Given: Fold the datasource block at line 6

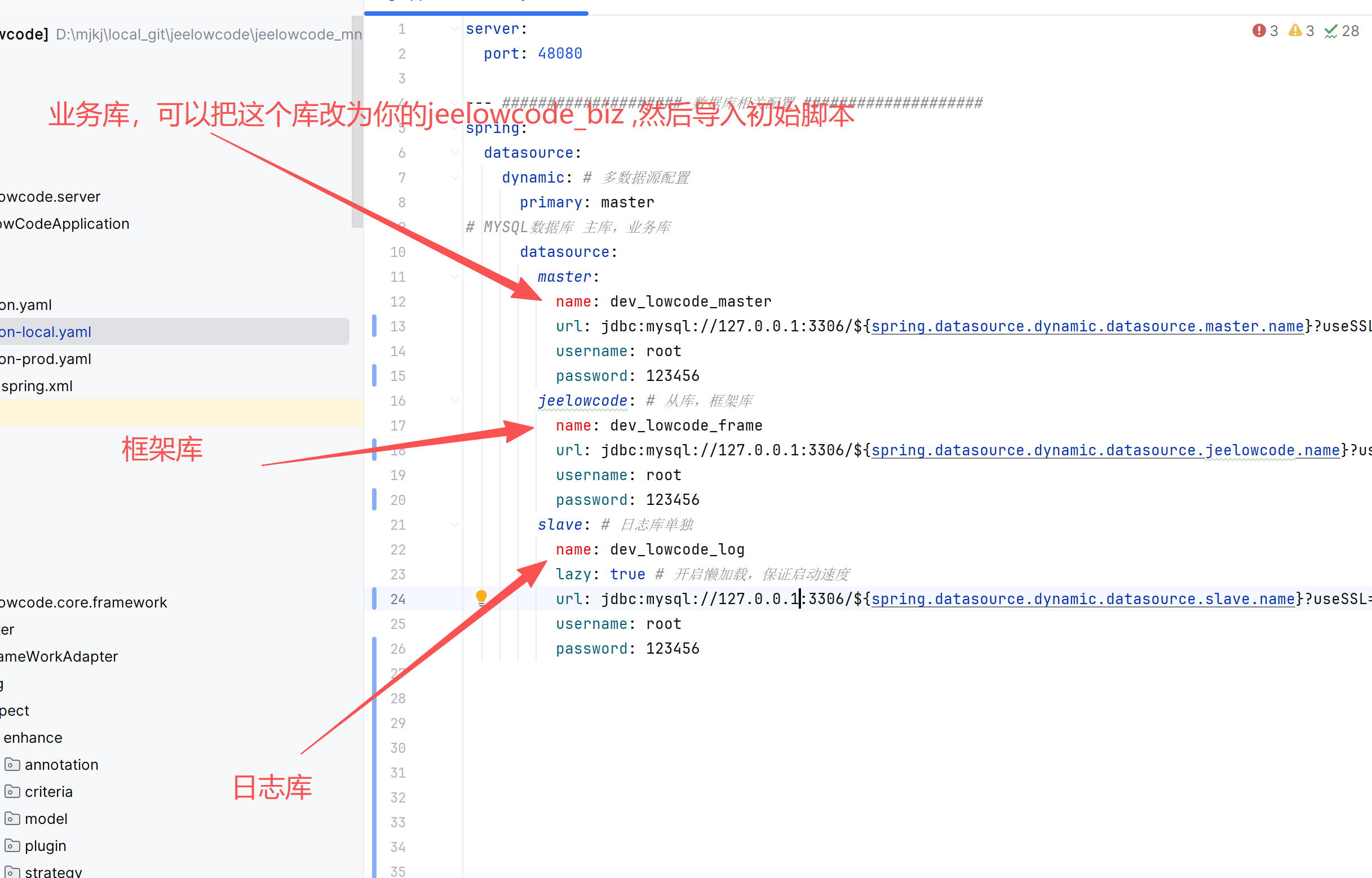Looking at the screenshot, I should pyautogui.click(x=454, y=153).
